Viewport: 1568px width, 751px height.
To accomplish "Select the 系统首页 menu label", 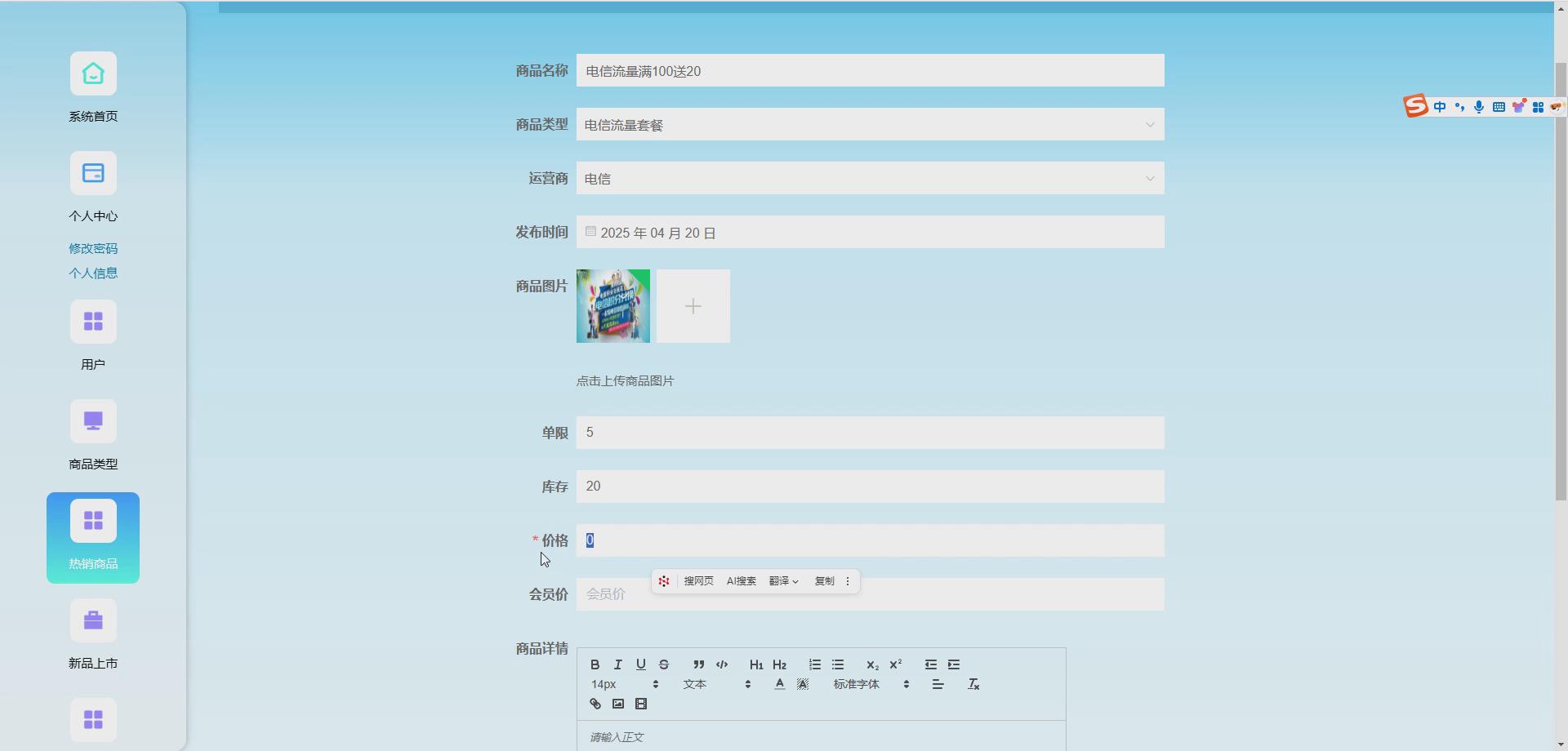I will (x=93, y=117).
